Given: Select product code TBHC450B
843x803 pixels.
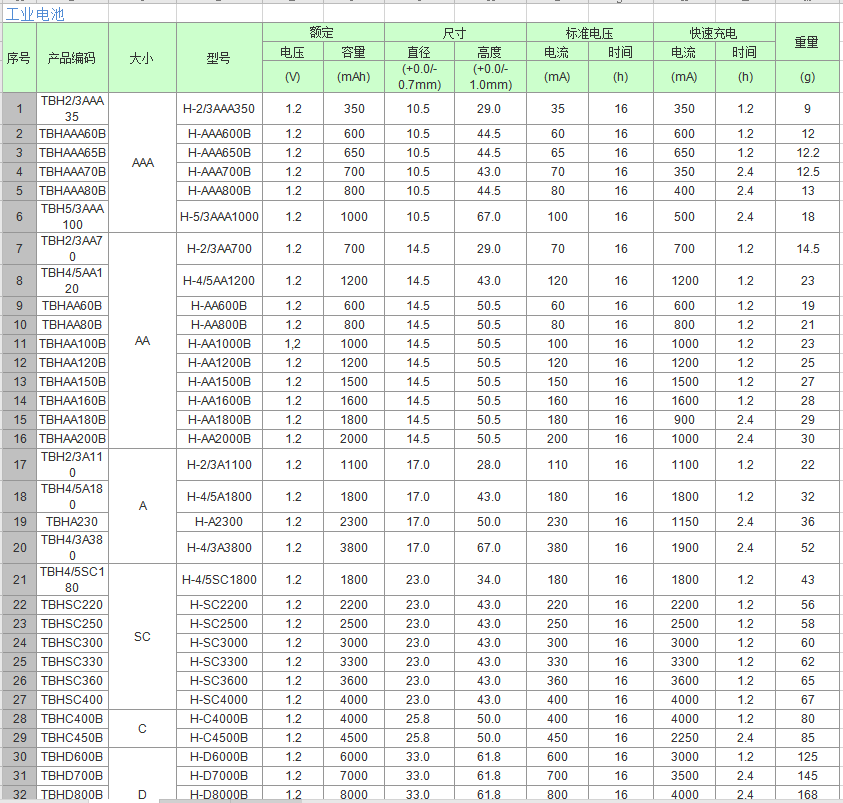Looking at the screenshot, I should coord(72,738).
